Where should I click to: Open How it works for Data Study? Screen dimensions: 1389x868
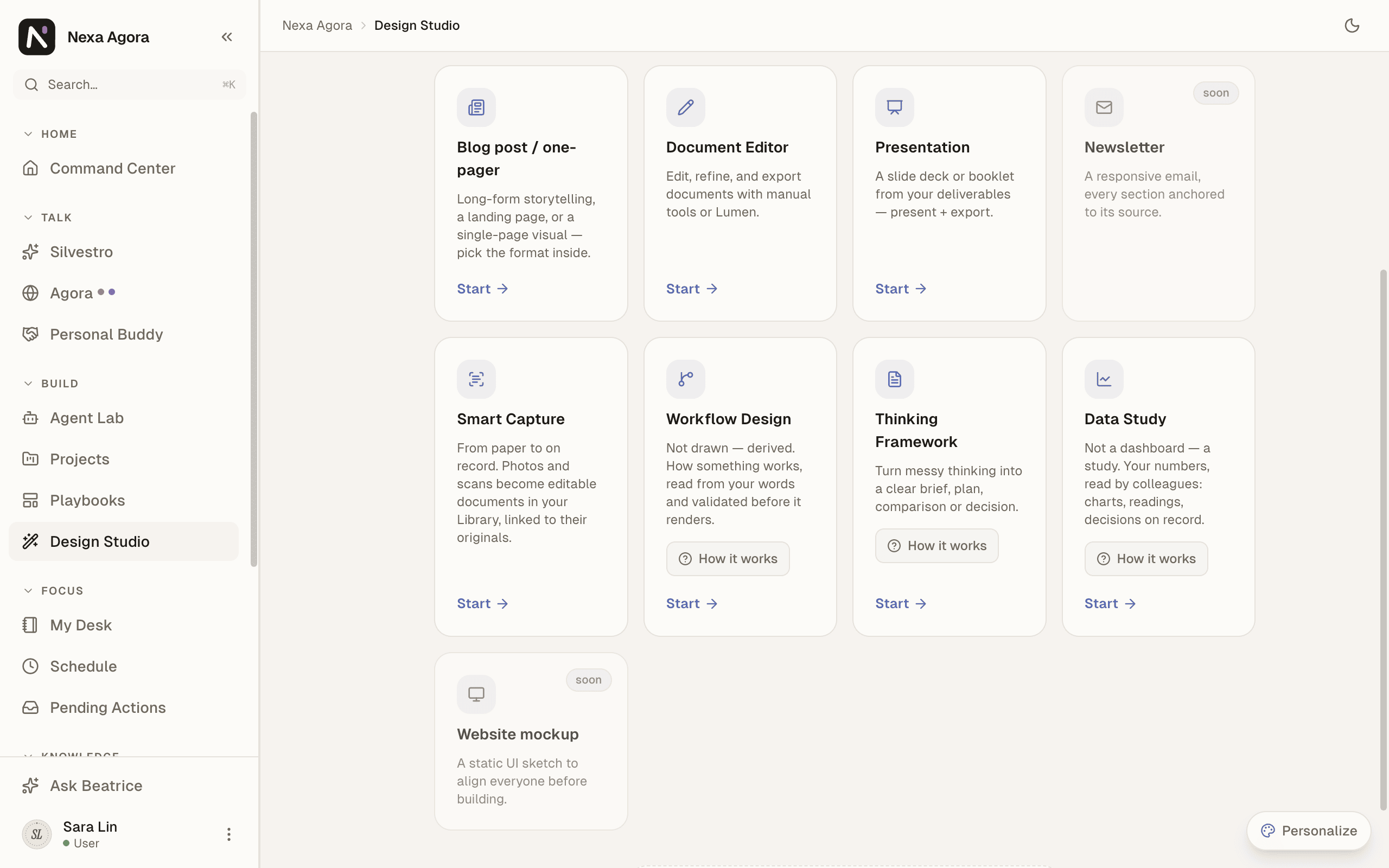click(x=1145, y=559)
